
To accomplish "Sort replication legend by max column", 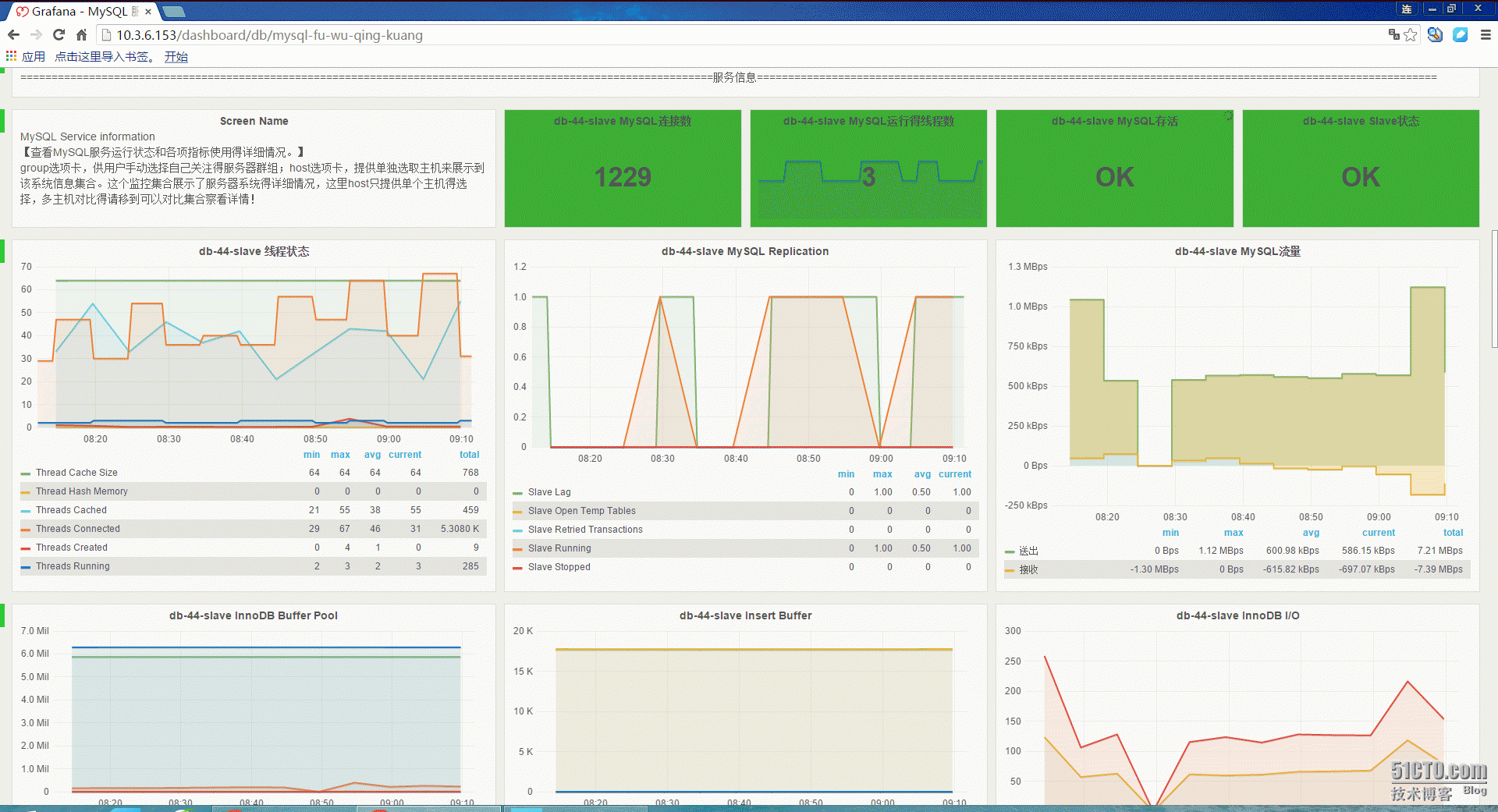I will (x=882, y=474).
